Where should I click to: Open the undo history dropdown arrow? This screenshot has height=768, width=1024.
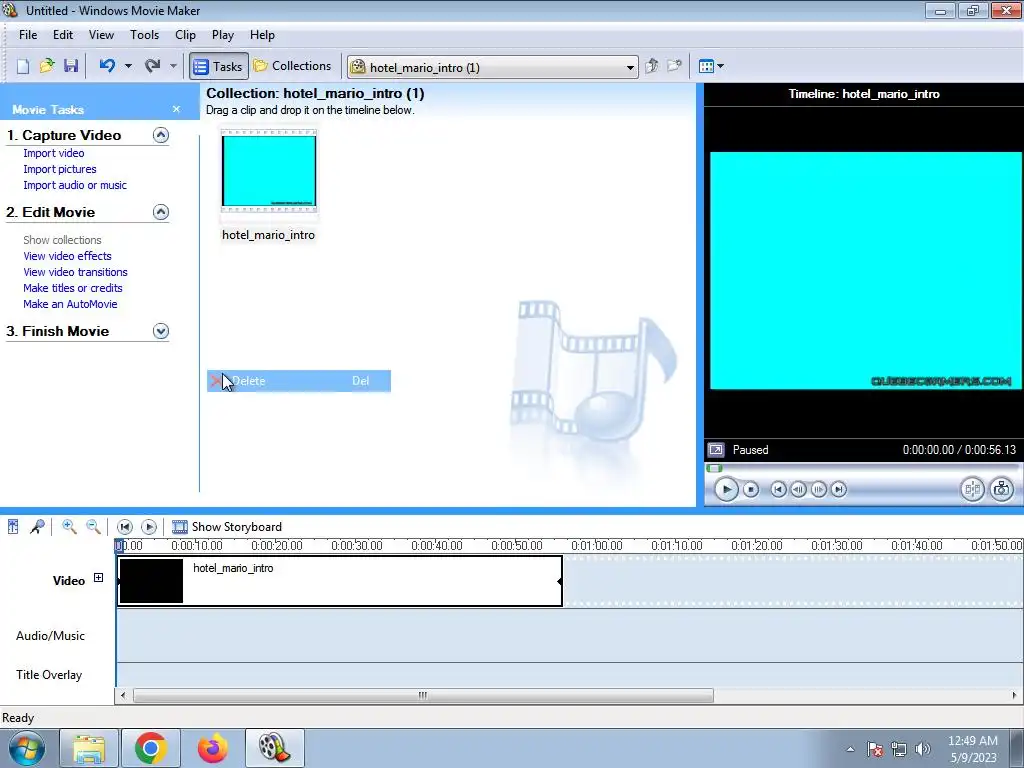tap(128, 66)
